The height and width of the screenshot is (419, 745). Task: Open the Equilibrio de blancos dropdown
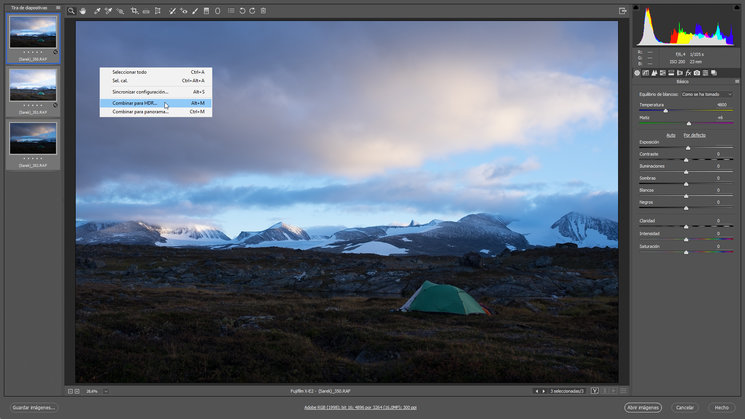706,94
